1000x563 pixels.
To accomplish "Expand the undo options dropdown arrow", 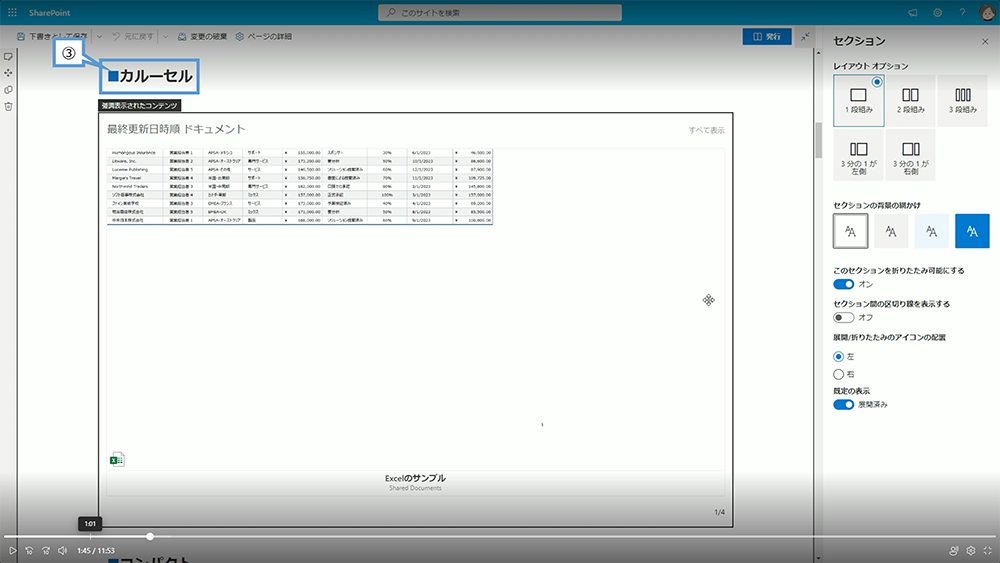I will click(x=165, y=36).
